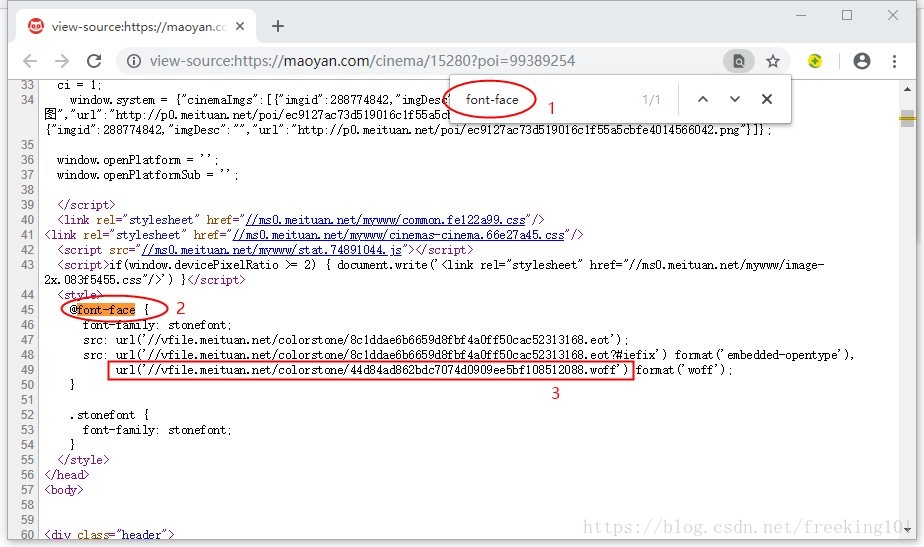Click the format('woff') text on line 49
This screenshot has width=924, height=547.
[x=681, y=370]
